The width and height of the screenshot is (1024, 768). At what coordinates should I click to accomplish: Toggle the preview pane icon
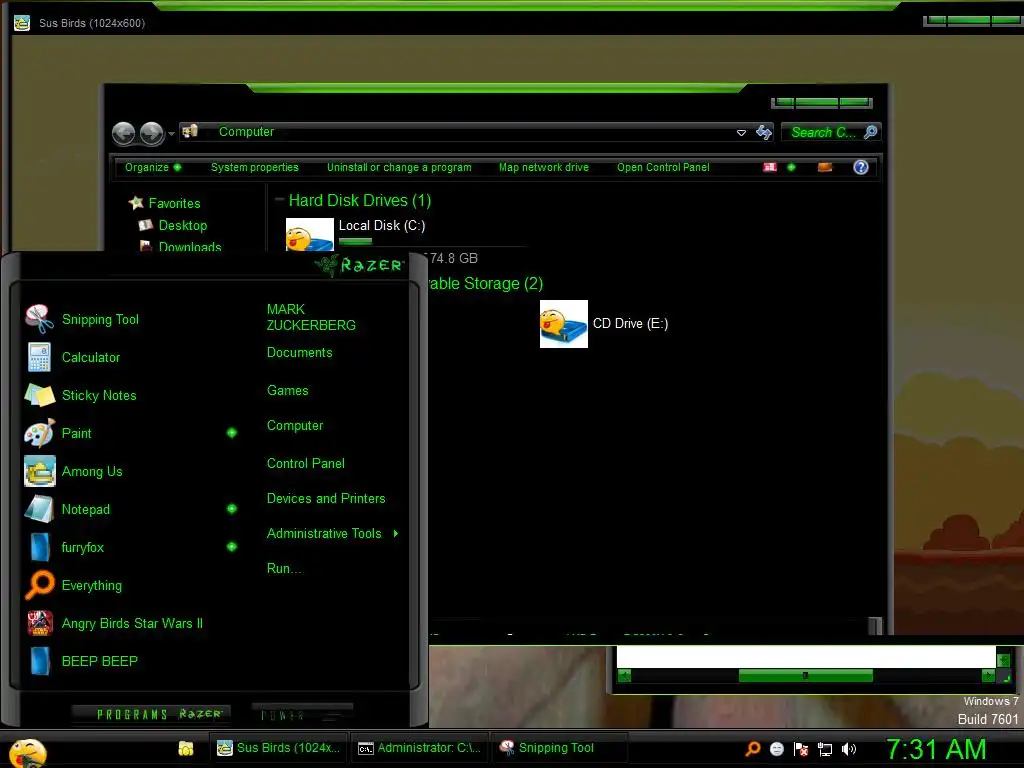click(x=825, y=167)
